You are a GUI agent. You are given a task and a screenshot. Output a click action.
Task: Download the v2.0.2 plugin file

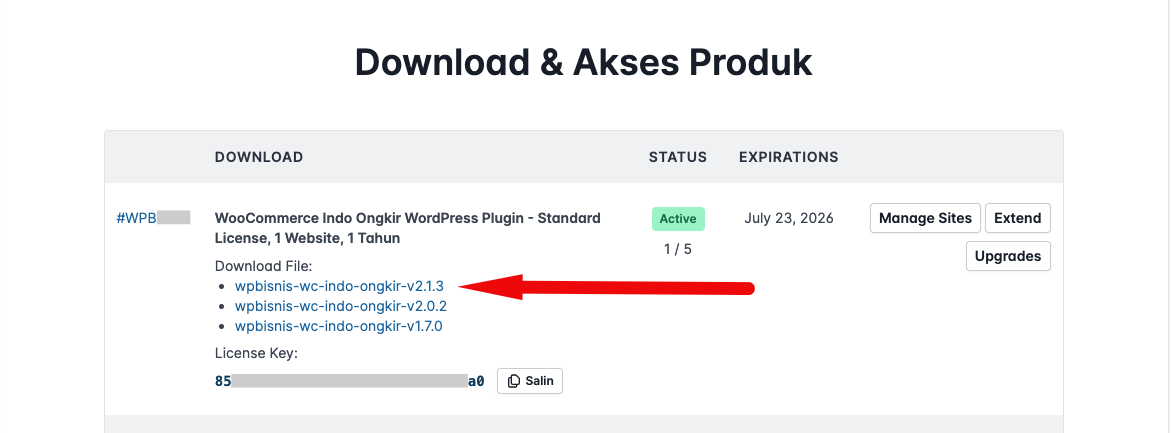340,306
